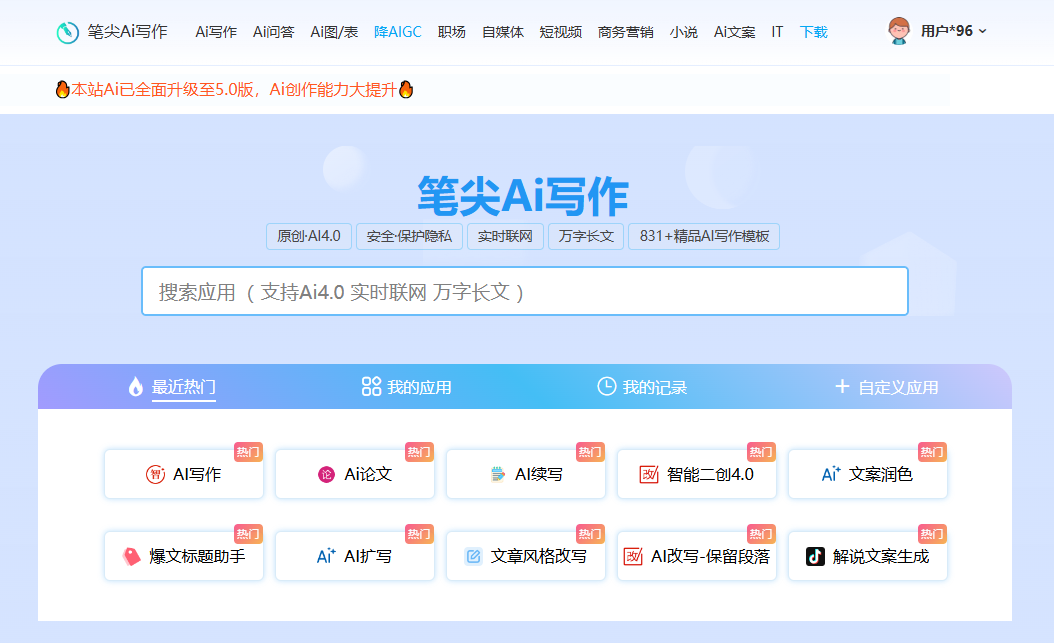Select the 文章风格改写 edit icon
This screenshot has width=1054, height=643.
tap(474, 555)
